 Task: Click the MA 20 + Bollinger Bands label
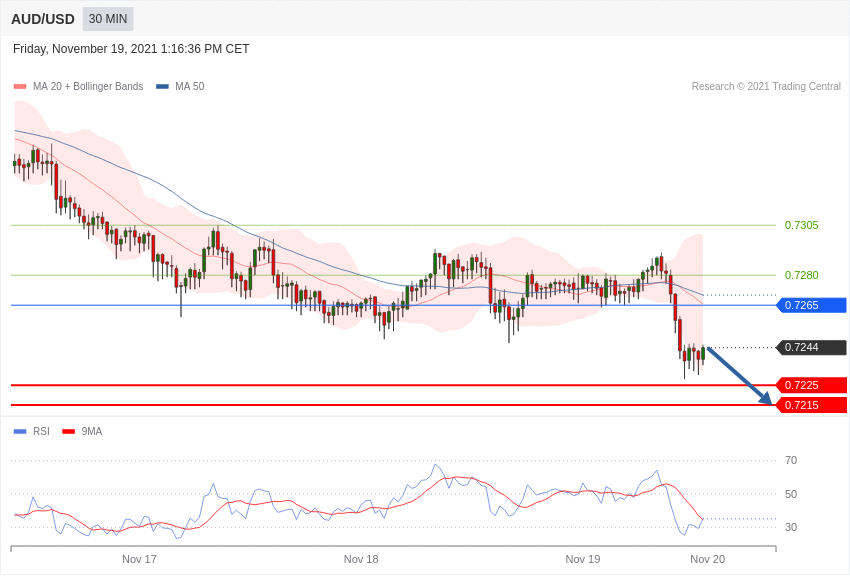click(88, 87)
